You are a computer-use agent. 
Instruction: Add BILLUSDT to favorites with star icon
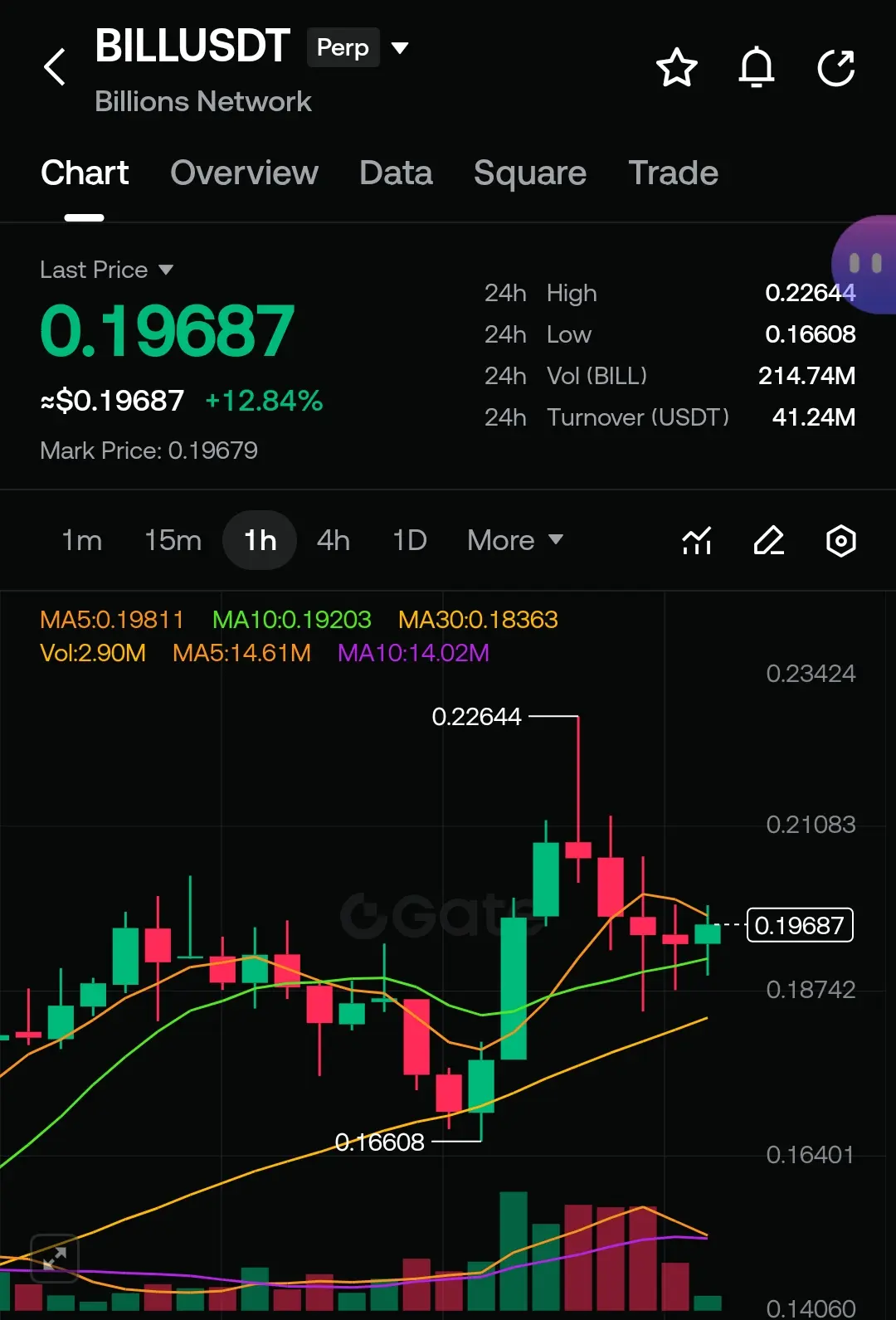pos(676,68)
